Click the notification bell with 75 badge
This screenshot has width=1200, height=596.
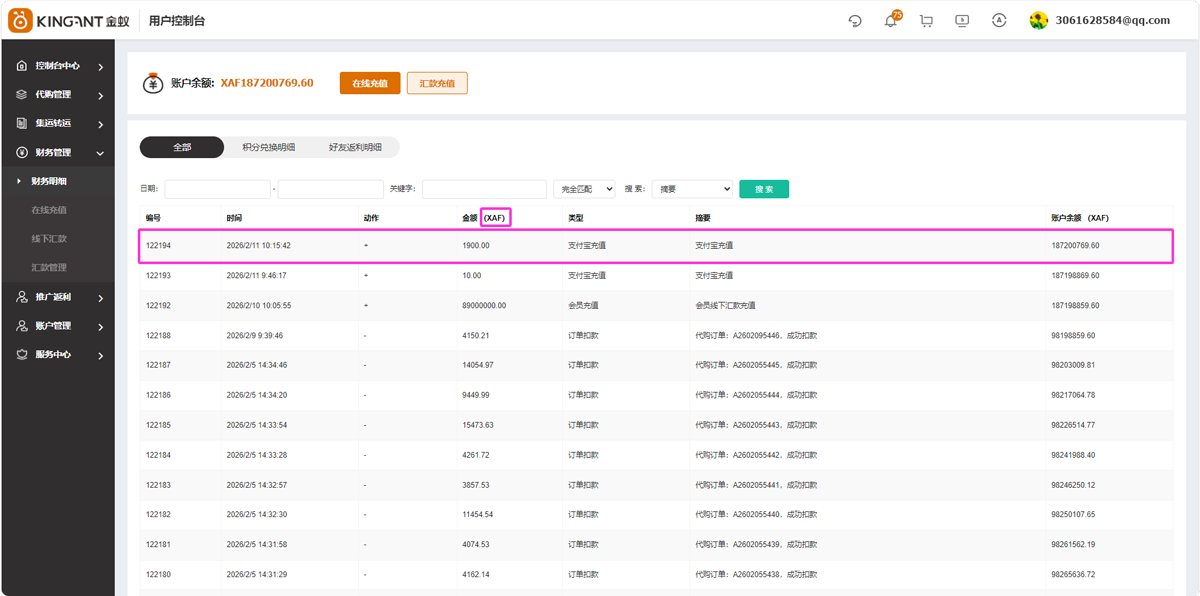pyautogui.click(x=890, y=21)
